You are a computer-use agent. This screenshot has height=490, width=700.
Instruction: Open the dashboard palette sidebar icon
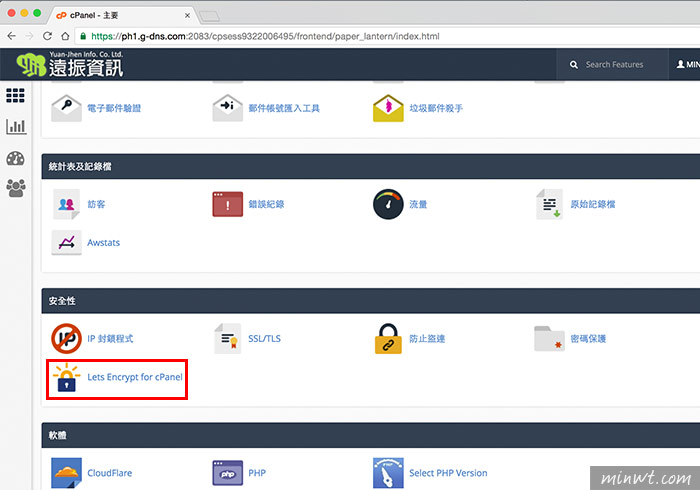click(16, 158)
